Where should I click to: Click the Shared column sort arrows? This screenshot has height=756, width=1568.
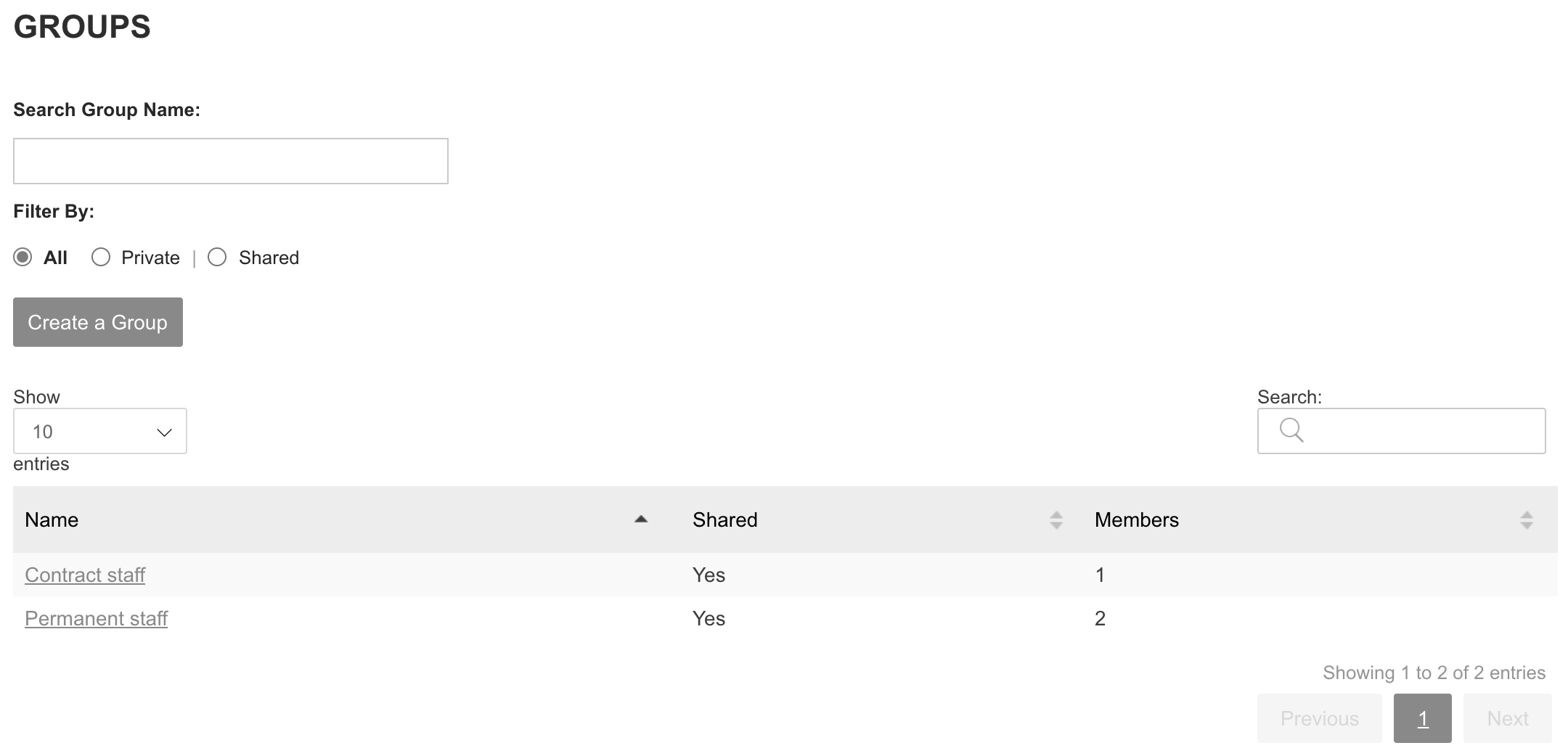(1055, 519)
